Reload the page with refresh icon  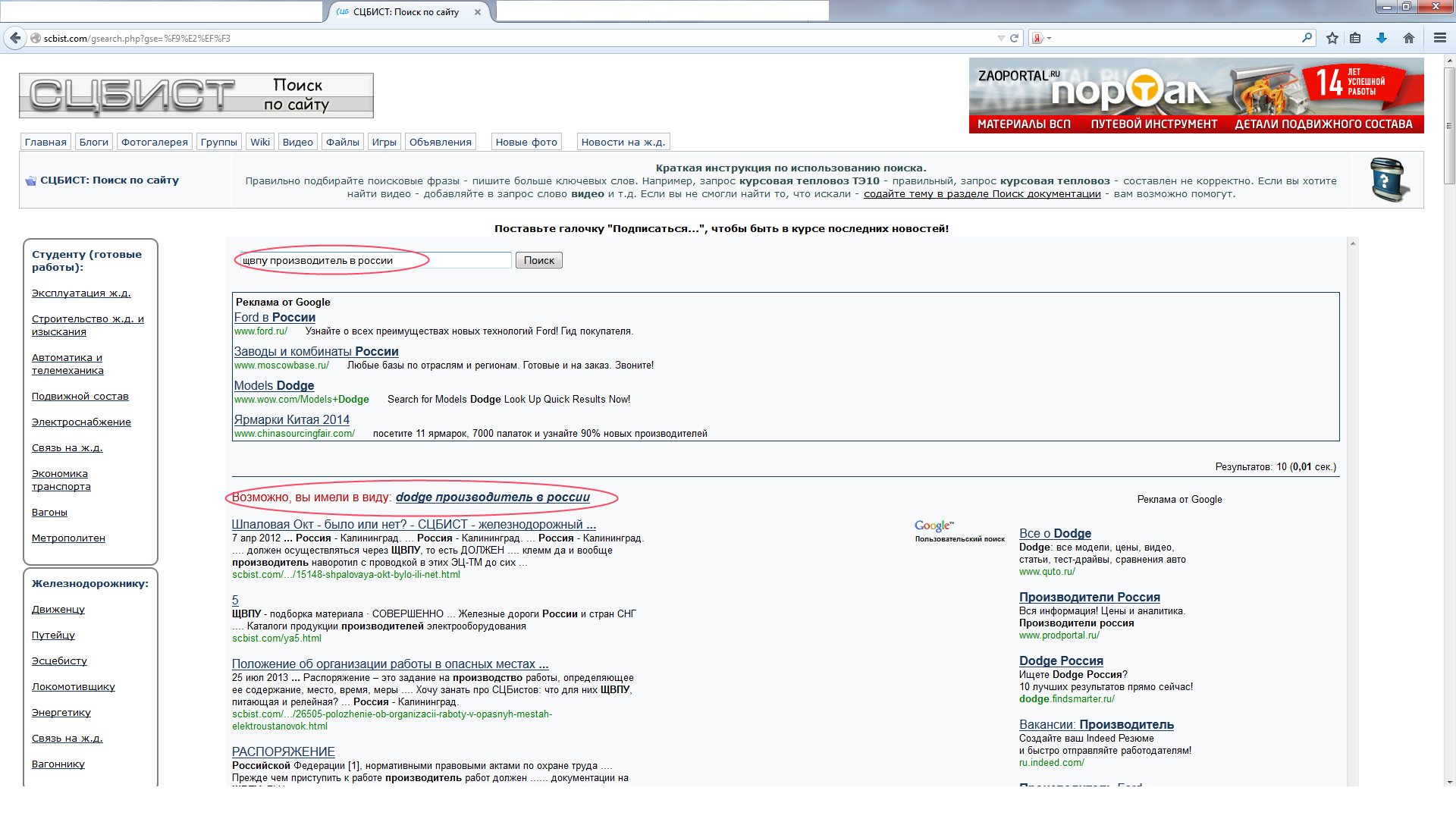1014,38
